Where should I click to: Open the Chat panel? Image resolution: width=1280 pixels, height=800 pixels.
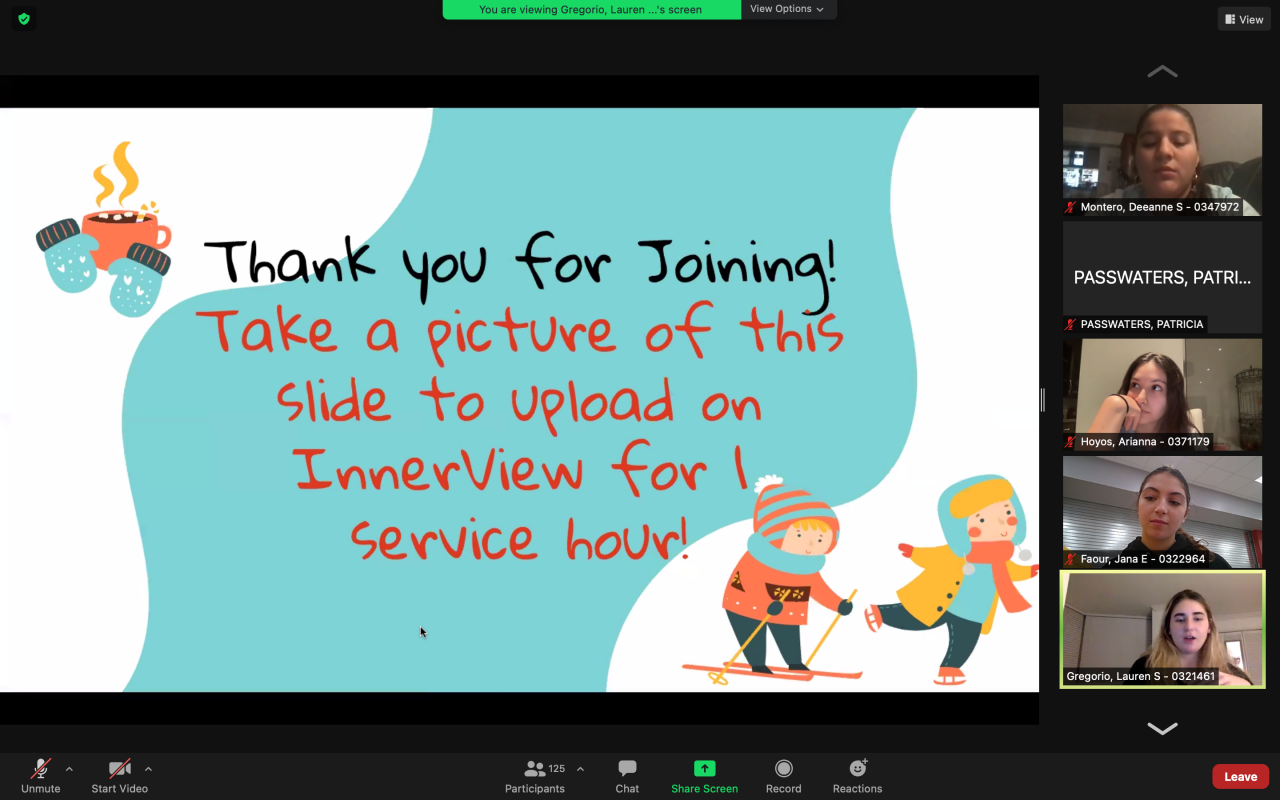pyautogui.click(x=627, y=775)
